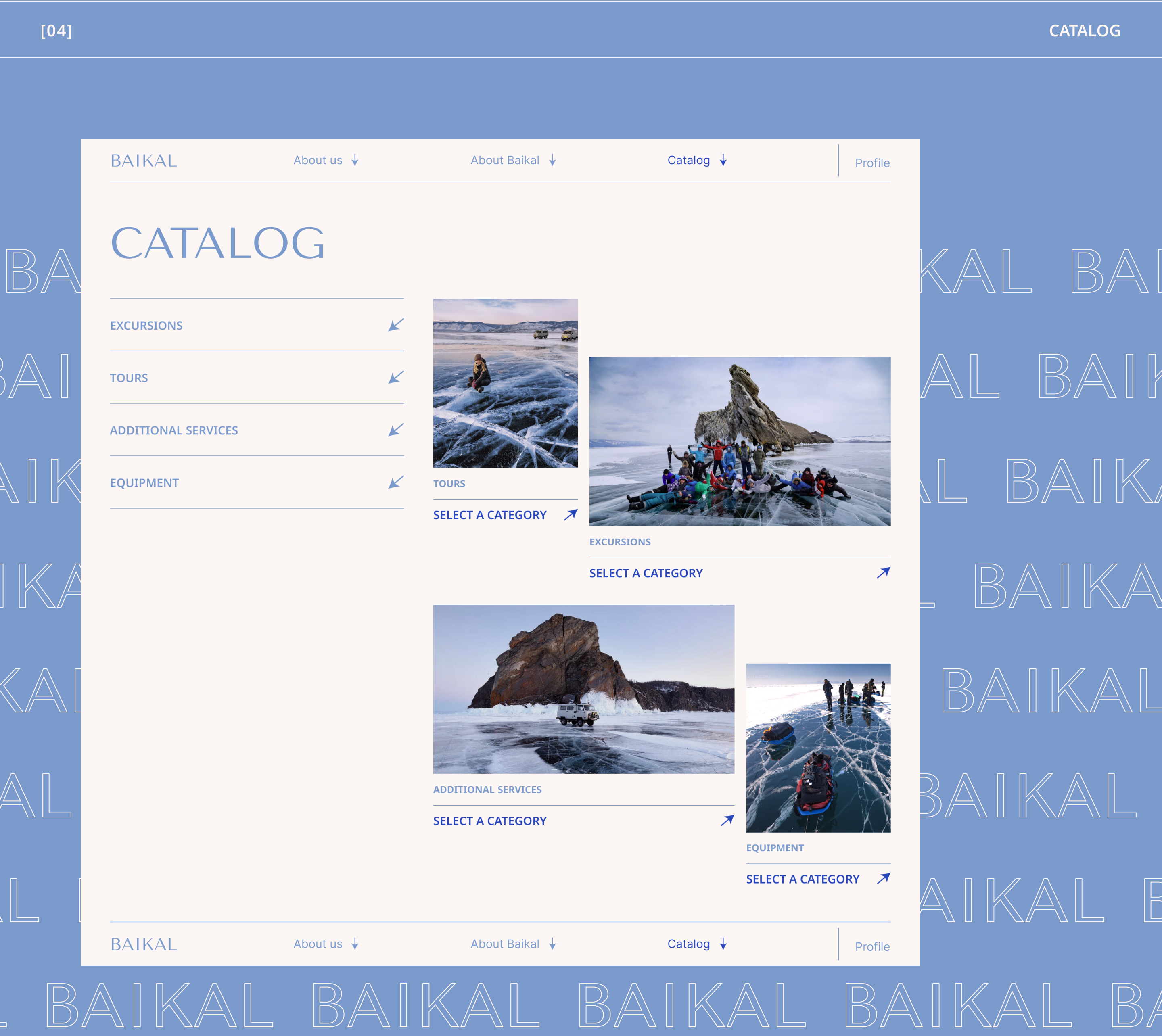Image resolution: width=1162 pixels, height=1036 pixels.
Task: Expand the top Catalog dropdown arrow
Action: 723,160
